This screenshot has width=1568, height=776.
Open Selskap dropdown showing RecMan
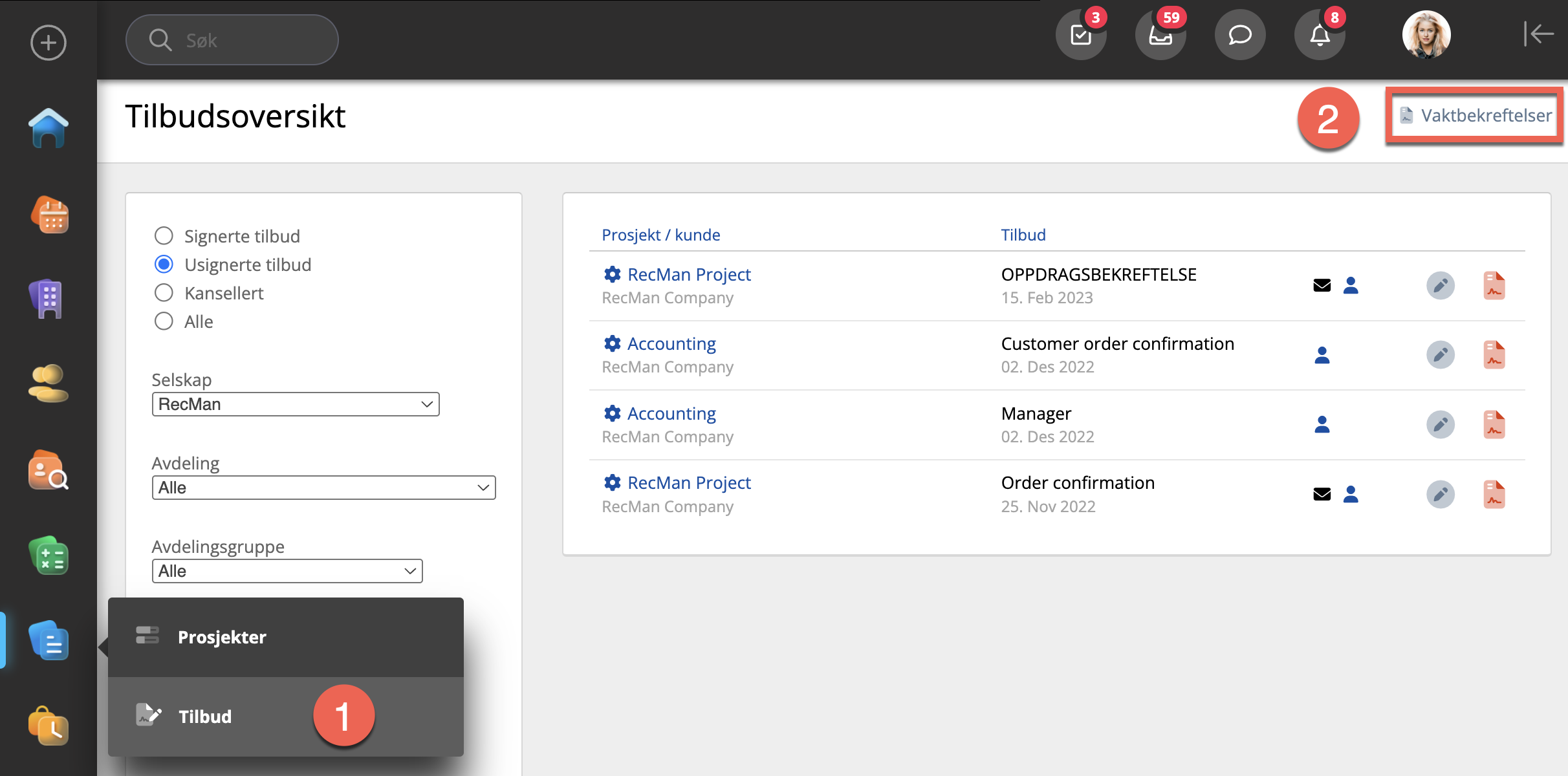point(296,404)
